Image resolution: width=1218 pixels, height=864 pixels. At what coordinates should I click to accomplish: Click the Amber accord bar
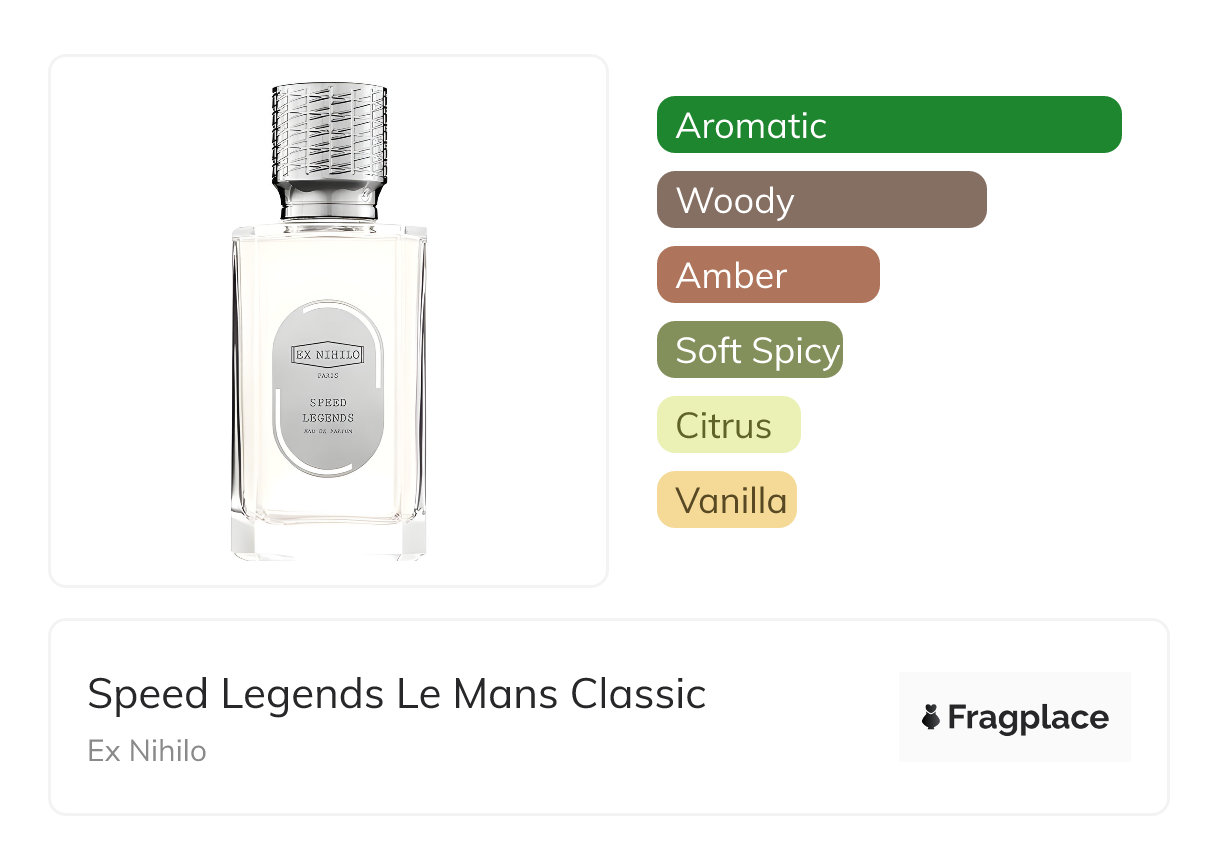coord(767,275)
